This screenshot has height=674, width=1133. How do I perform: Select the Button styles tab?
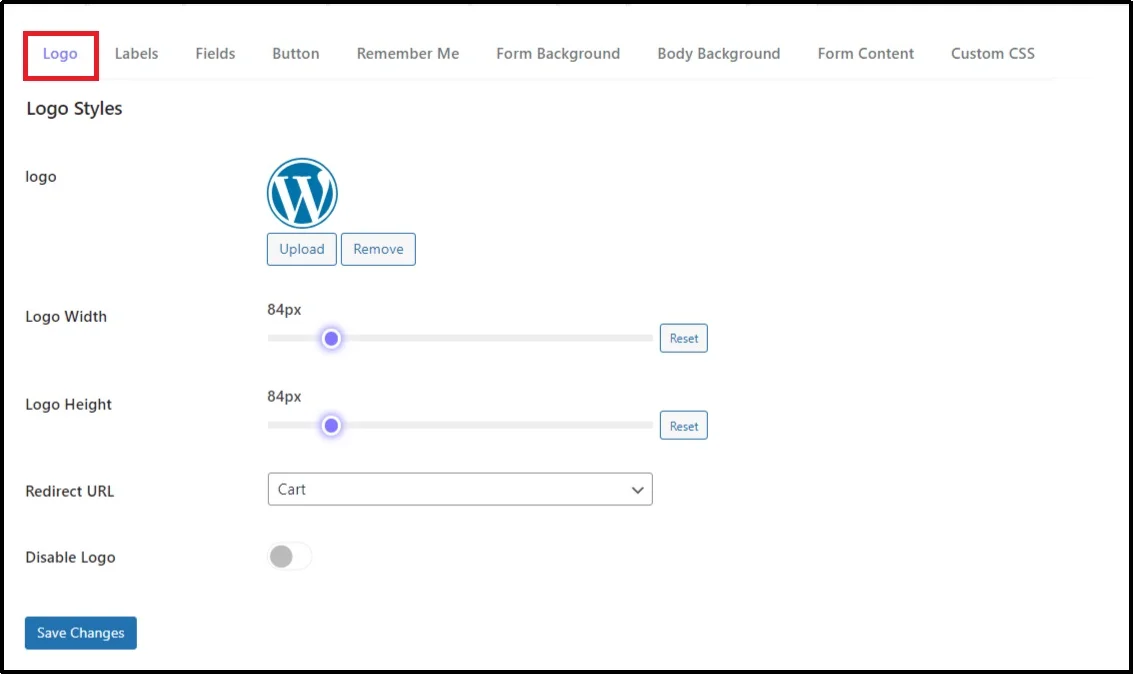295,54
